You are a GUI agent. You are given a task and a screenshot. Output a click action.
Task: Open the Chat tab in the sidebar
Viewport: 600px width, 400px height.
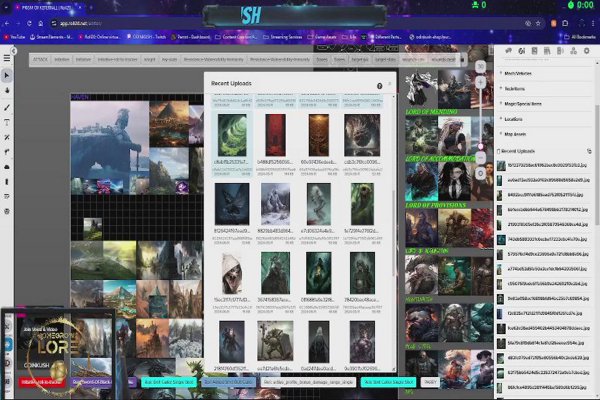(509, 51)
